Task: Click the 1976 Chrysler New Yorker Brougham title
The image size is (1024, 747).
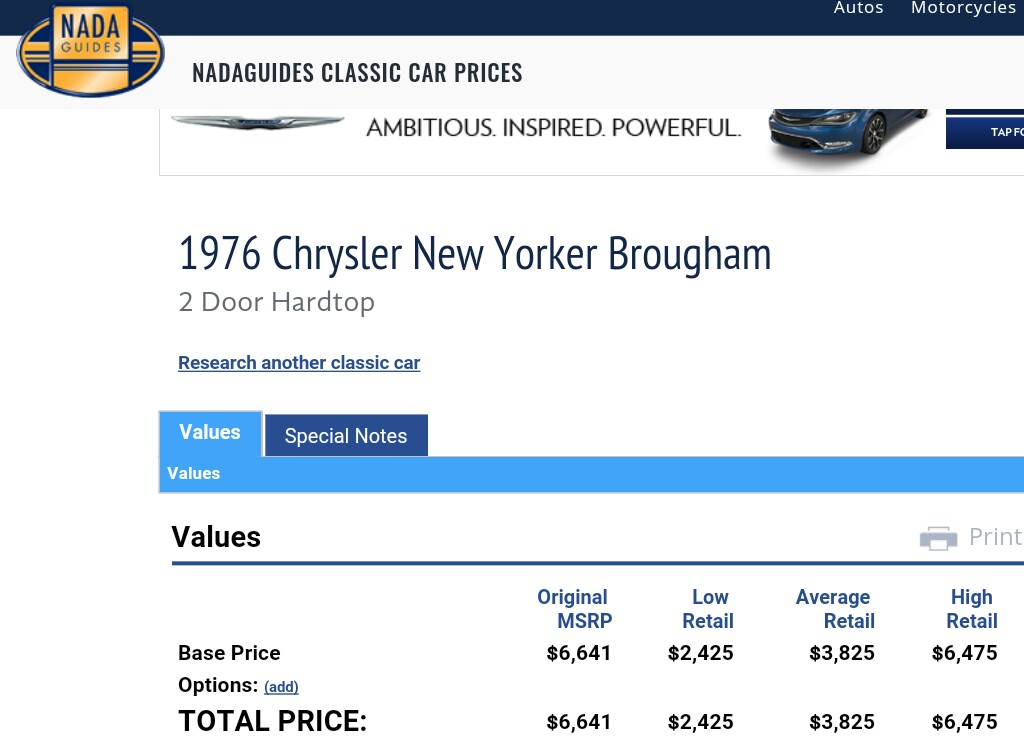Action: (x=475, y=254)
